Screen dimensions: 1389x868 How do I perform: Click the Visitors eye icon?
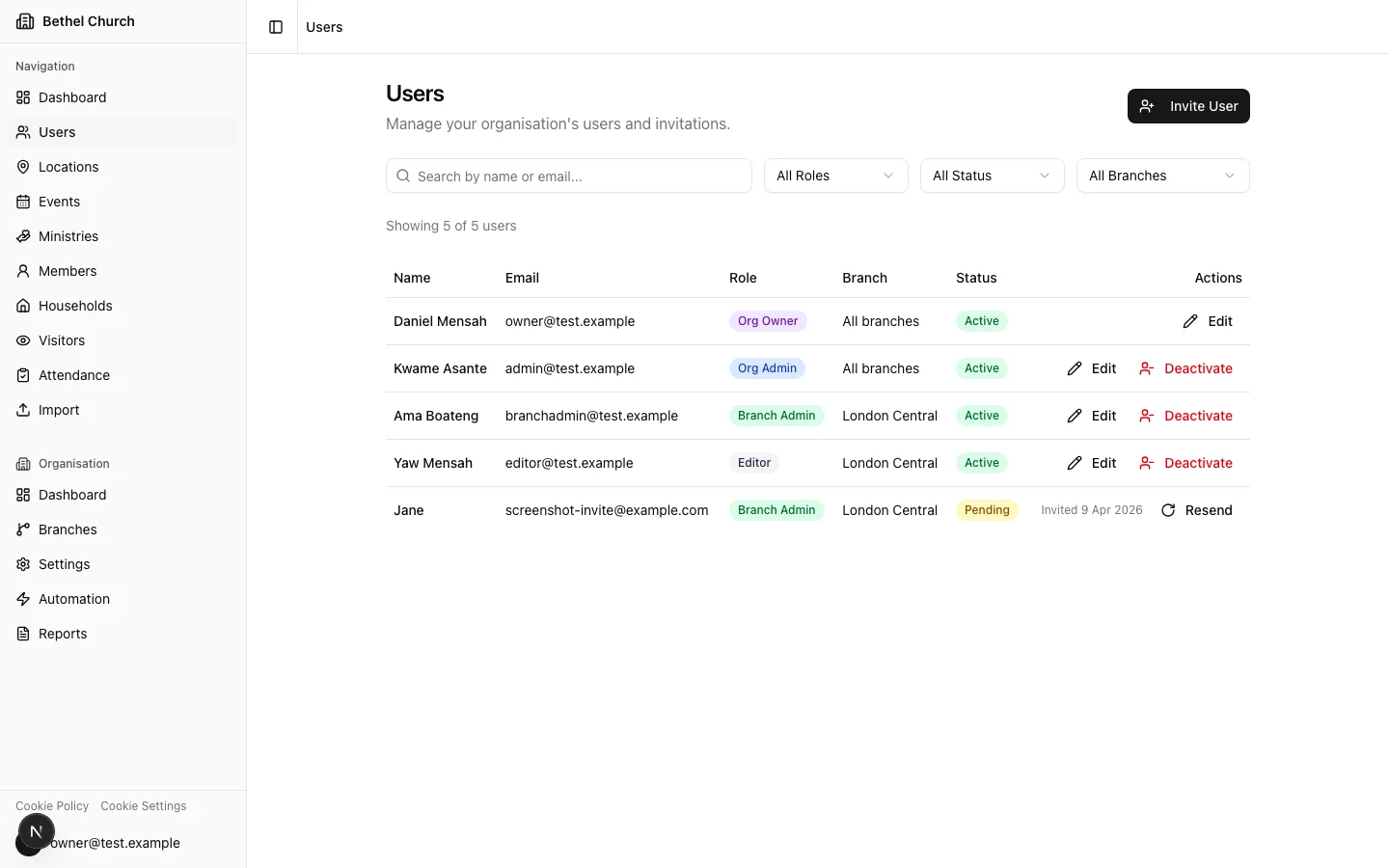[x=23, y=340]
